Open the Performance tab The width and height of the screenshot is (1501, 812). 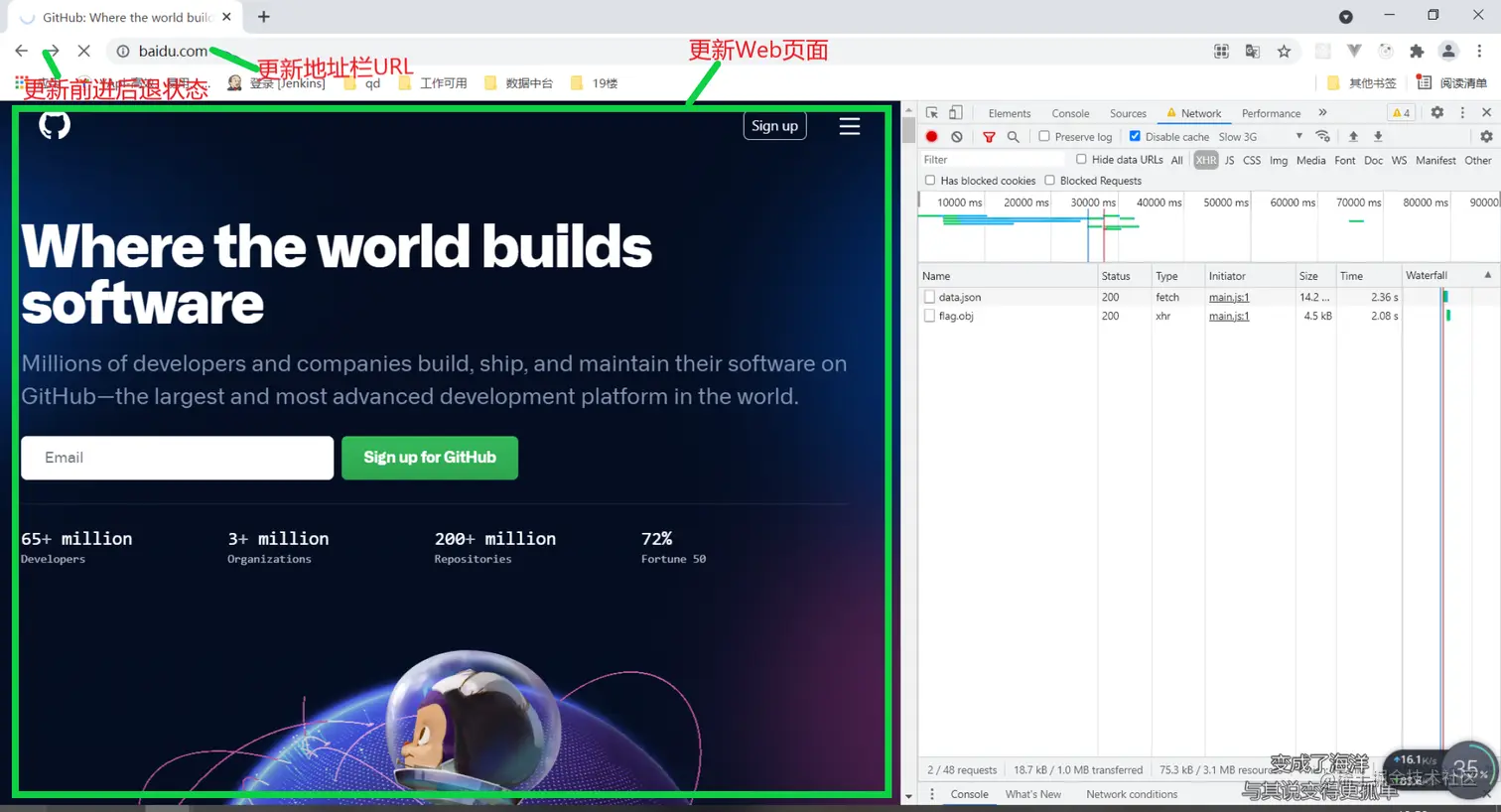1271,113
